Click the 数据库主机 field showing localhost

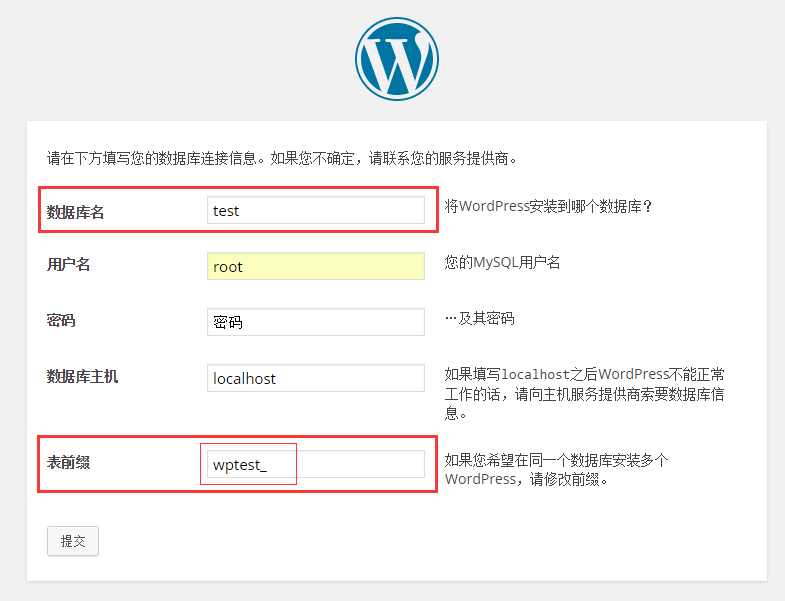pos(316,378)
